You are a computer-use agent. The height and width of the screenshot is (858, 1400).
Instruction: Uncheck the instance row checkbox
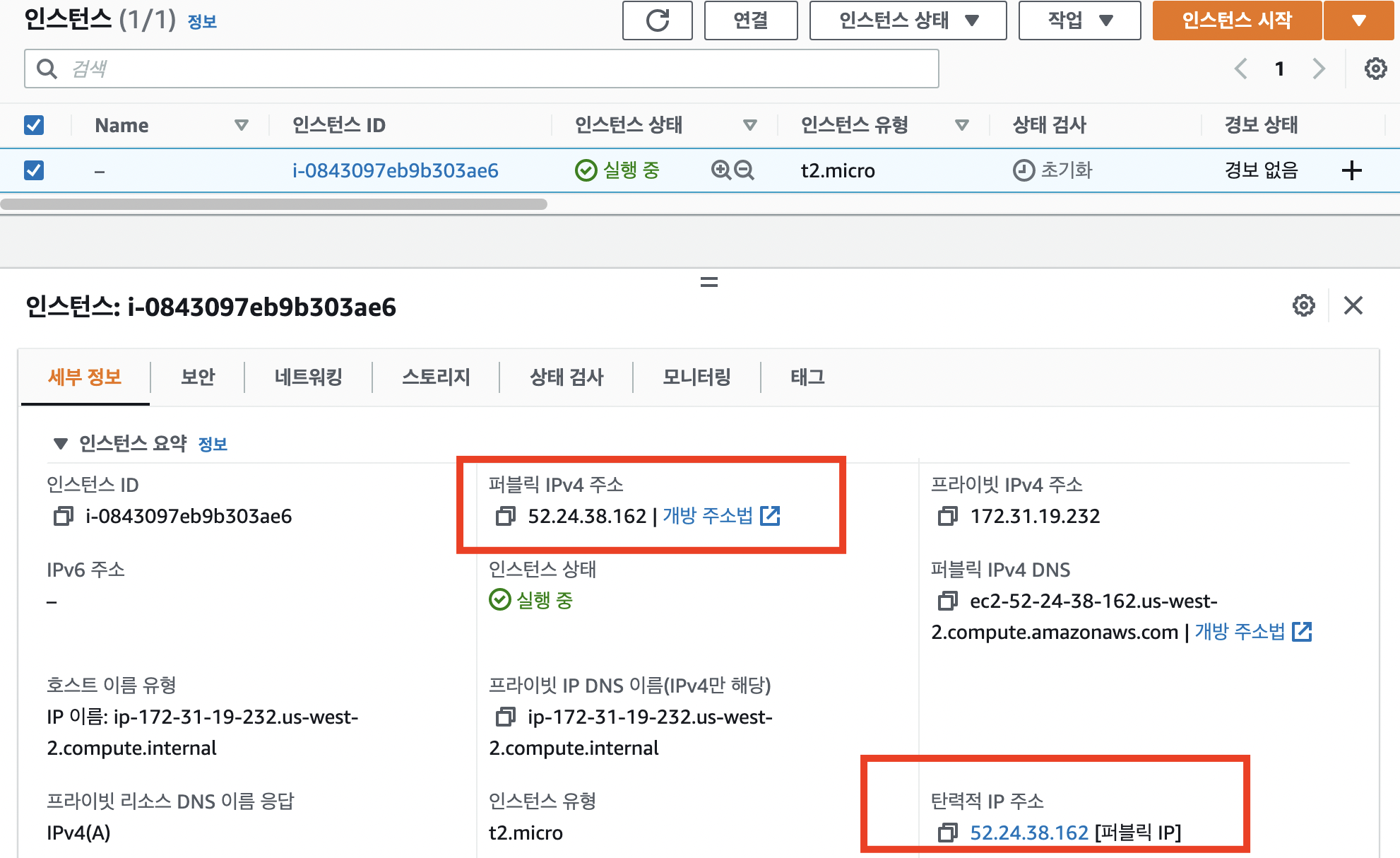pyautogui.click(x=34, y=170)
